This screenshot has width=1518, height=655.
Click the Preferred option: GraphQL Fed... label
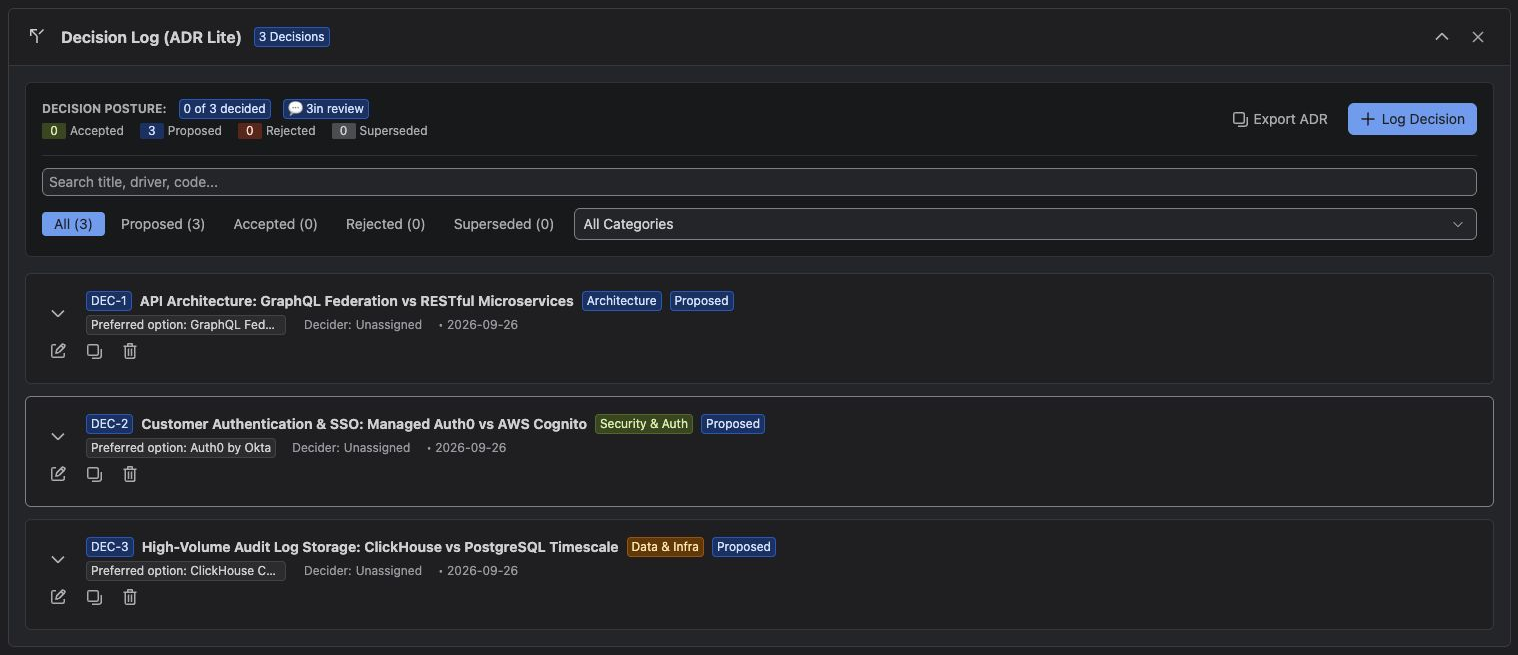point(186,325)
